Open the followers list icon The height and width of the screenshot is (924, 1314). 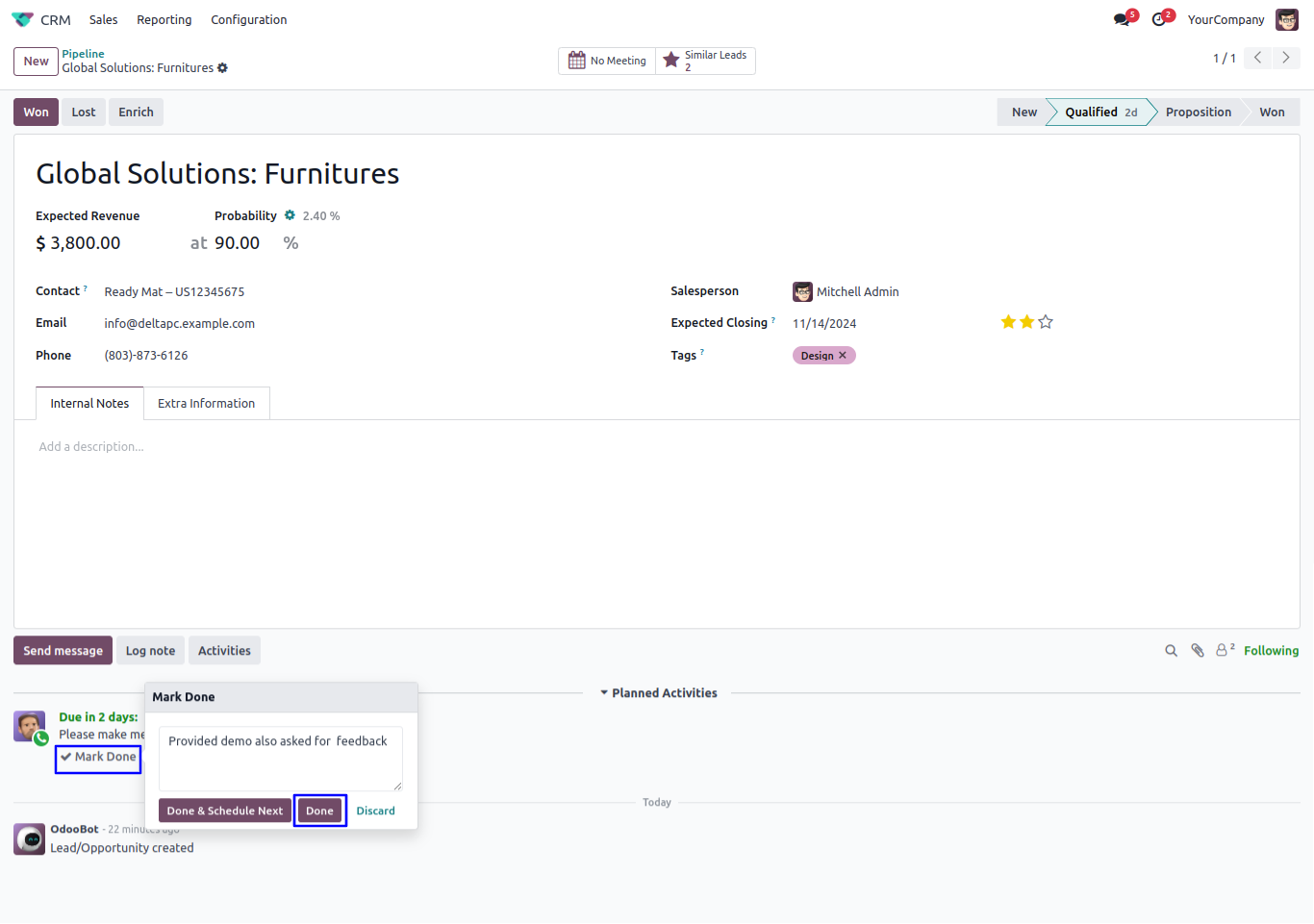click(1224, 650)
